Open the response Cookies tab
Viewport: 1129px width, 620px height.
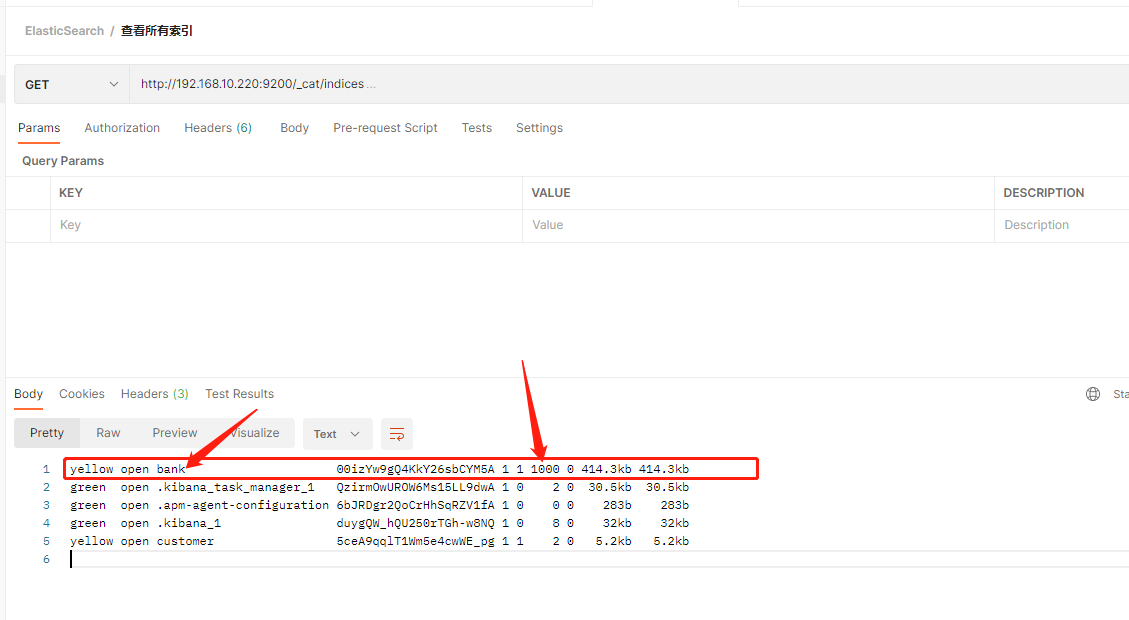click(x=82, y=394)
